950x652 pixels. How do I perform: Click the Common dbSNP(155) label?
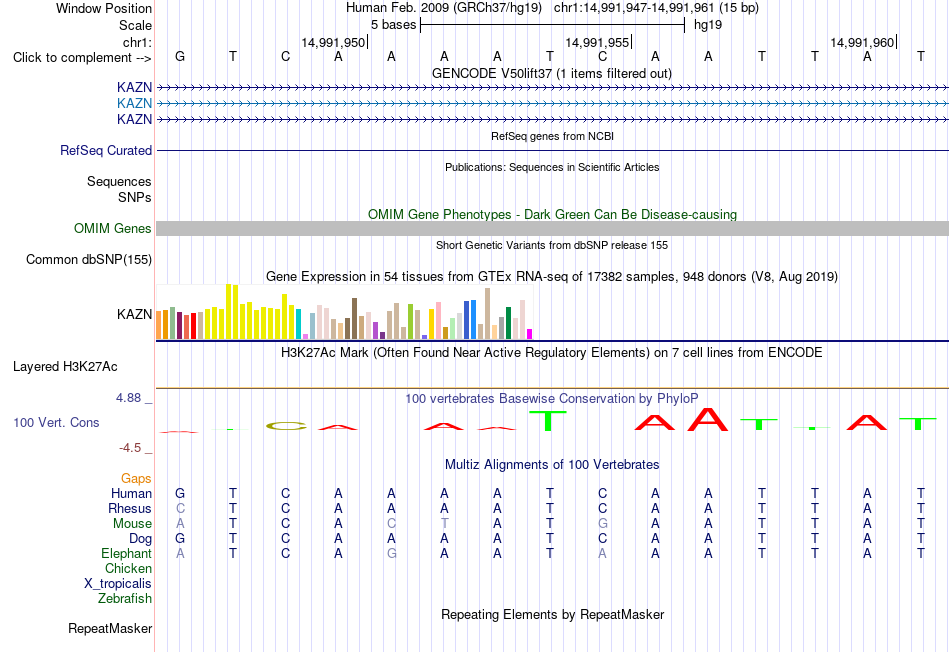pyautogui.click(x=89, y=259)
